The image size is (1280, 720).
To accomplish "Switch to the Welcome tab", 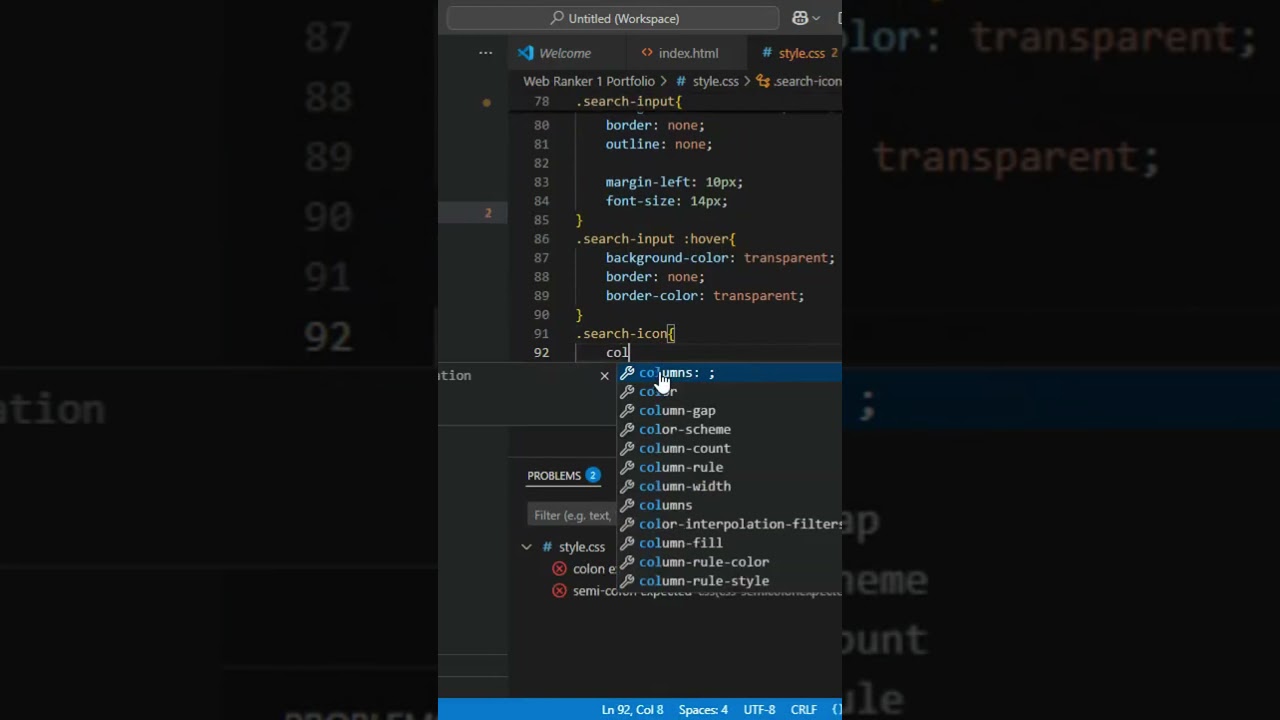I will point(565,53).
